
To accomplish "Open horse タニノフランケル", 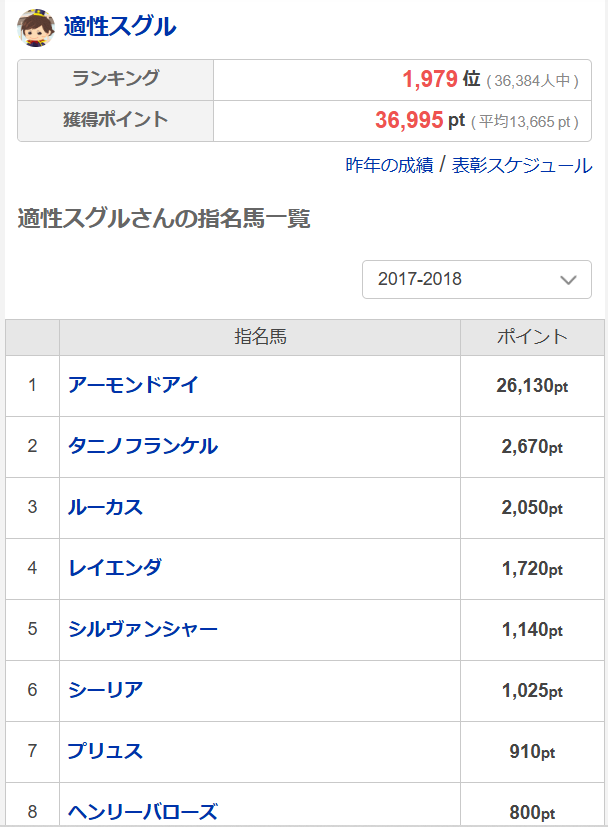I will (x=143, y=446).
